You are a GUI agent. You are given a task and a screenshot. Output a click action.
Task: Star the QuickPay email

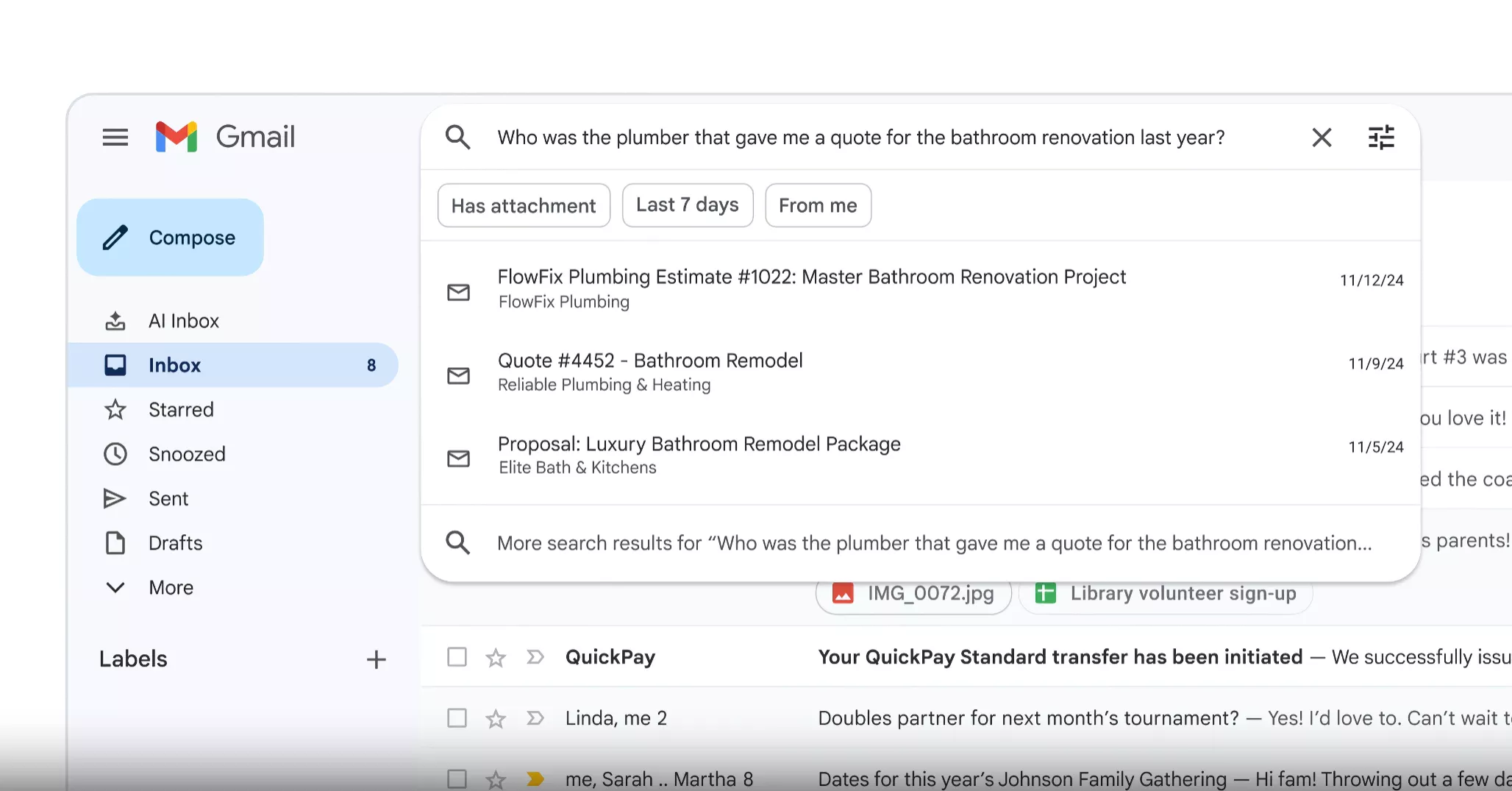[496, 657]
